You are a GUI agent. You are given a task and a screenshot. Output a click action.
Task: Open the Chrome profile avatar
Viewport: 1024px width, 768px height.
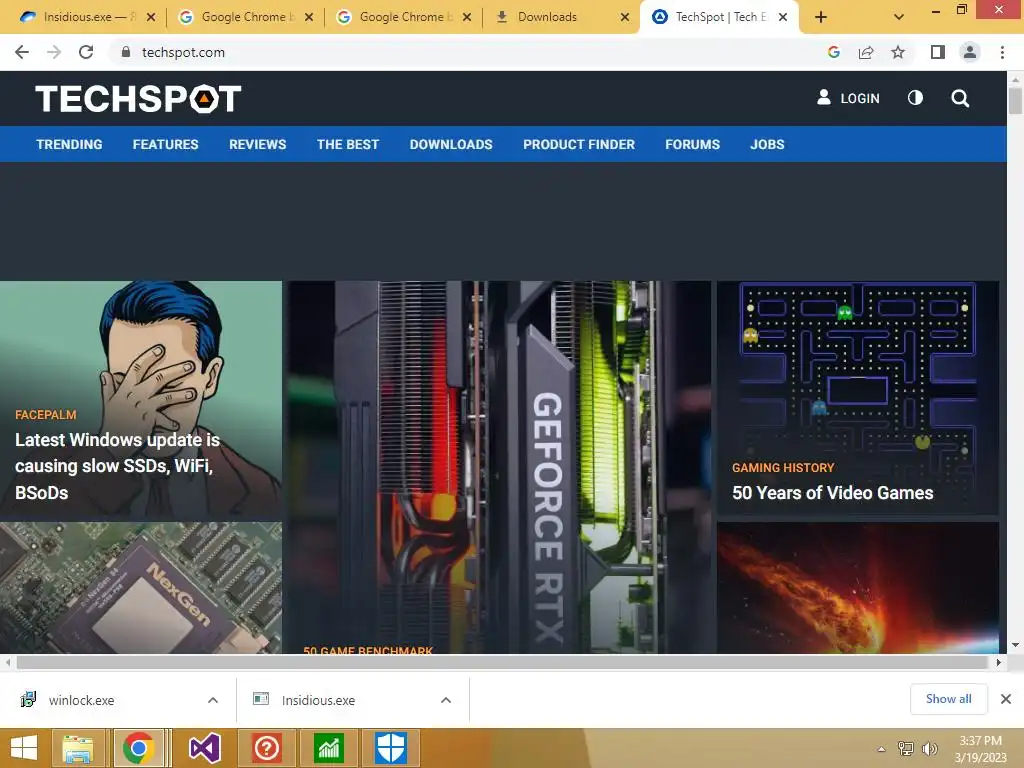click(970, 52)
